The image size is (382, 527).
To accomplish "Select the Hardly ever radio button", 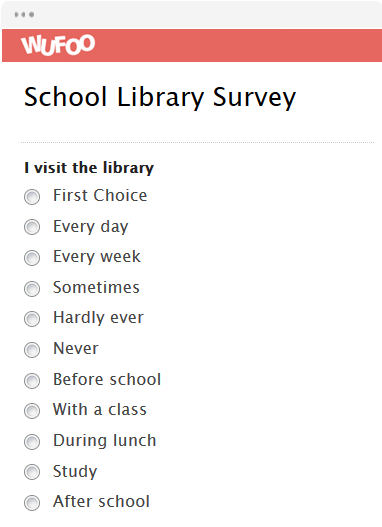I will click(x=32, y=319).
